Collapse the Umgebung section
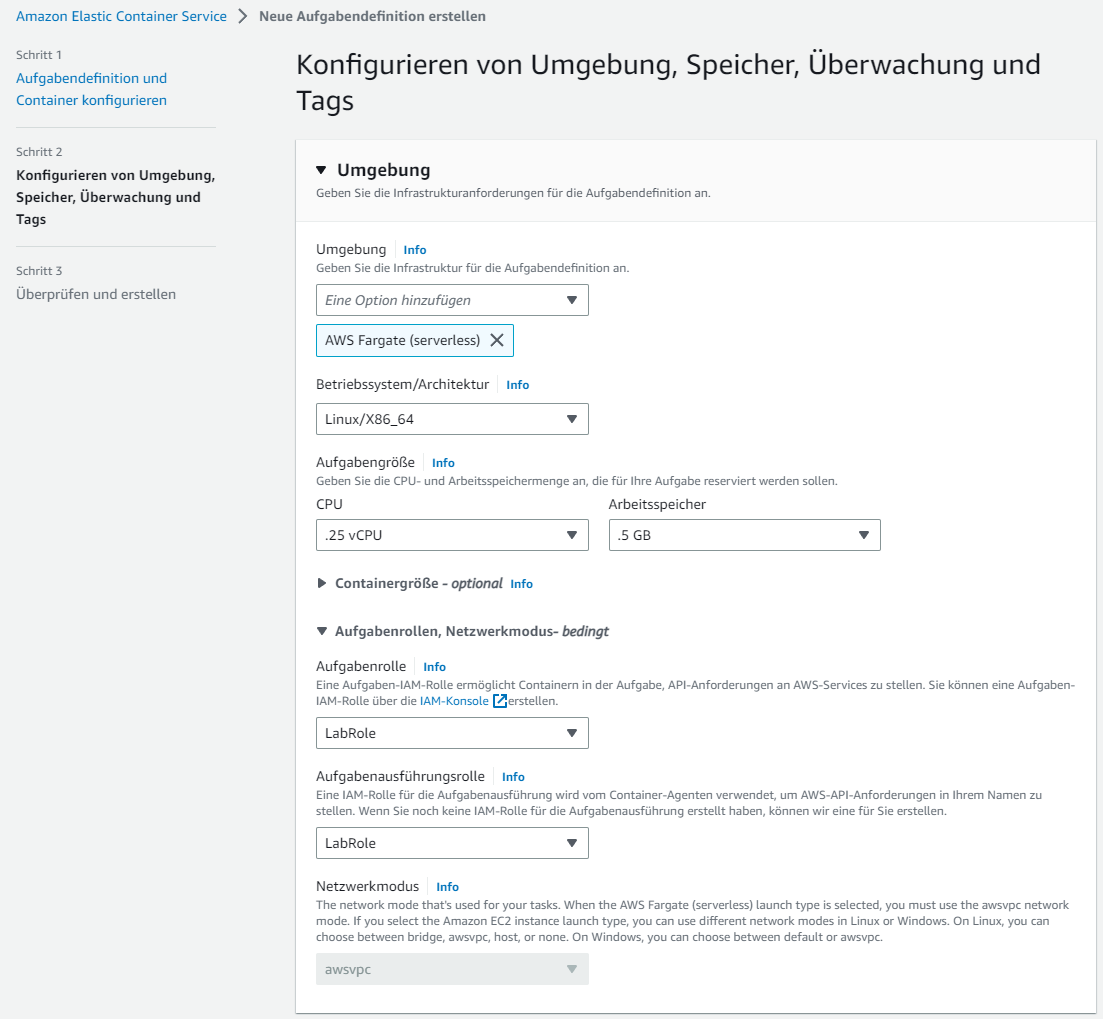The image size is (1103, 1019). click(321, 170)
